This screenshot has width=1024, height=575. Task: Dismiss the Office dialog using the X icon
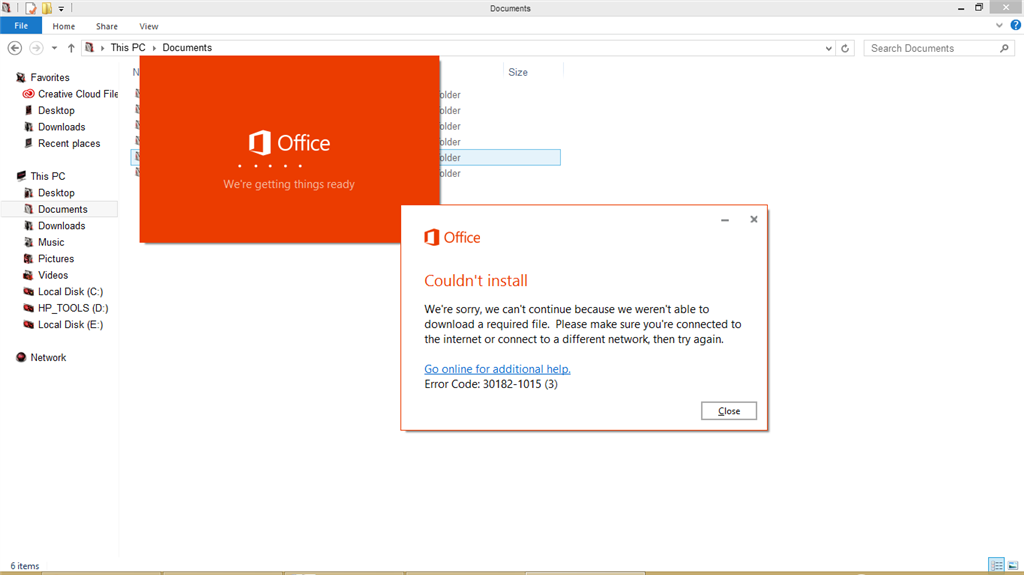pyautogui.click(x=754, y=220)
